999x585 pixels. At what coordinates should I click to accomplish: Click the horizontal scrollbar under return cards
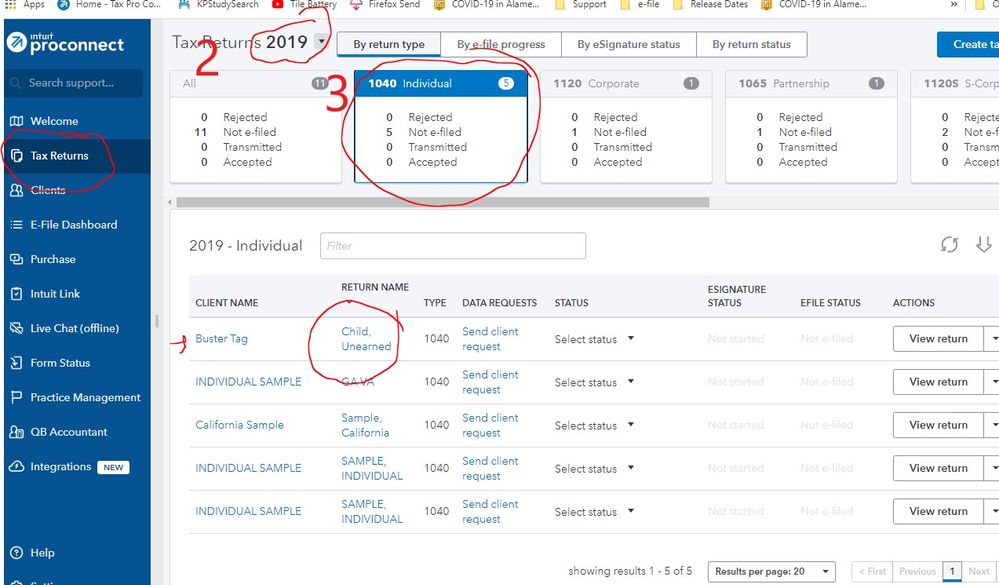click(442, 202)
